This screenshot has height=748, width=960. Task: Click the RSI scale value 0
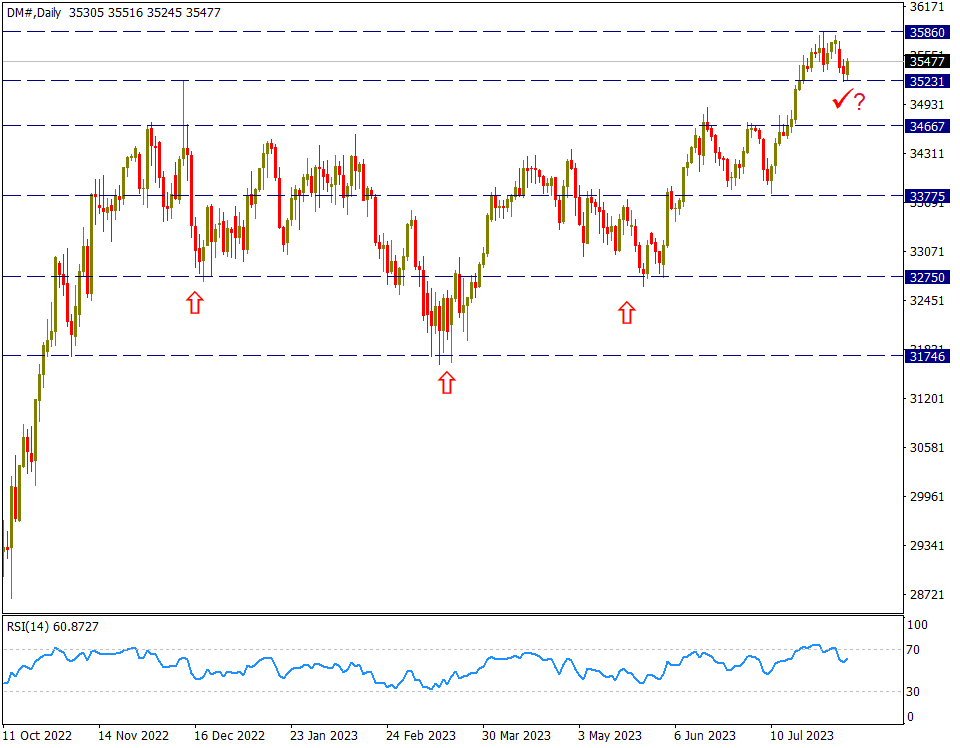[x=910, y=717]
